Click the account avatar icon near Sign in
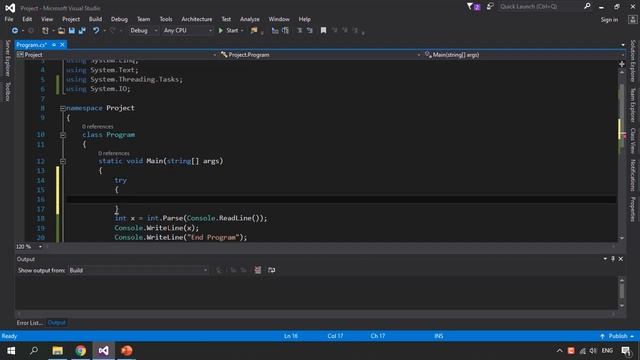640x360 pixels. 633,19
